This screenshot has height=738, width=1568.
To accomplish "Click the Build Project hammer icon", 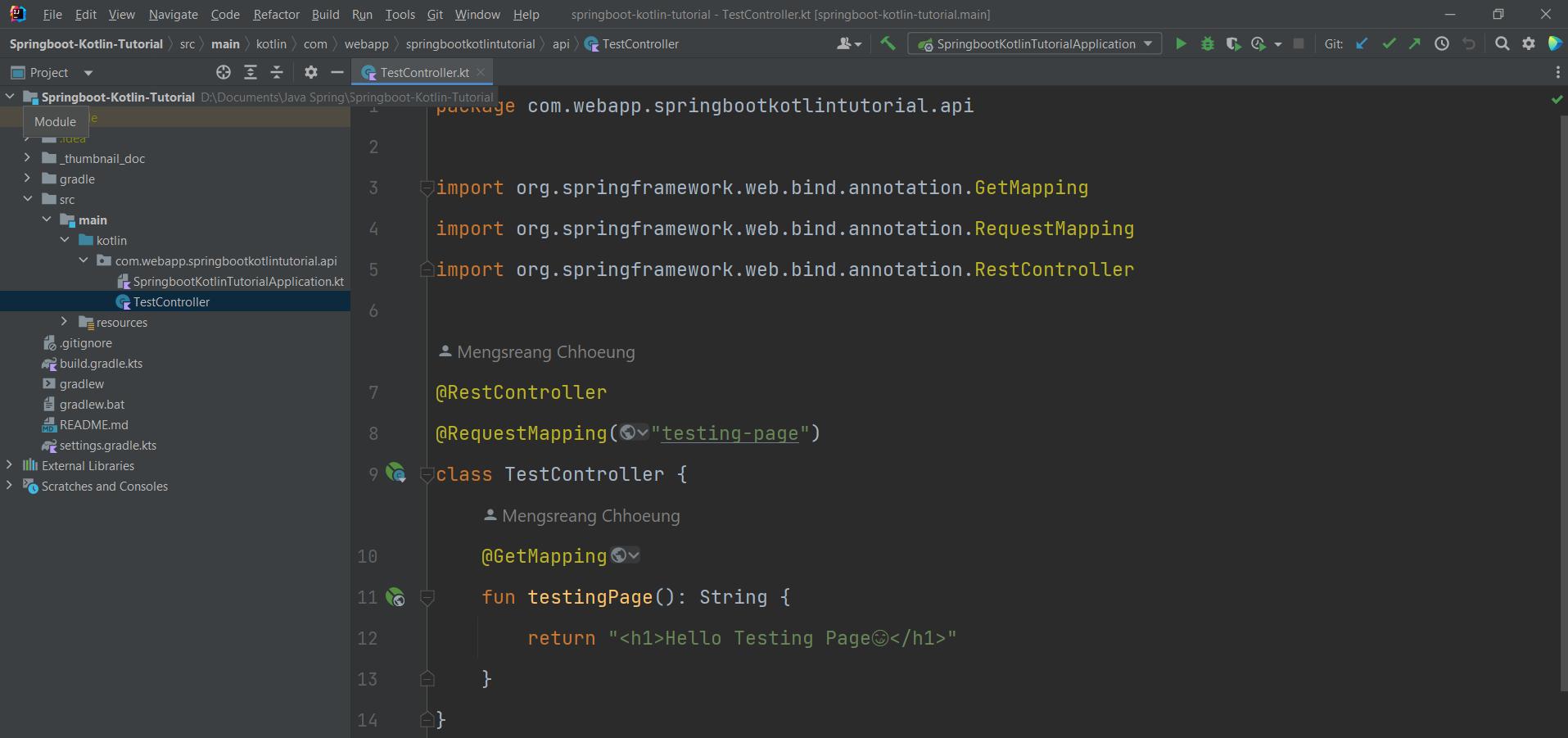I will pos(888,43).
